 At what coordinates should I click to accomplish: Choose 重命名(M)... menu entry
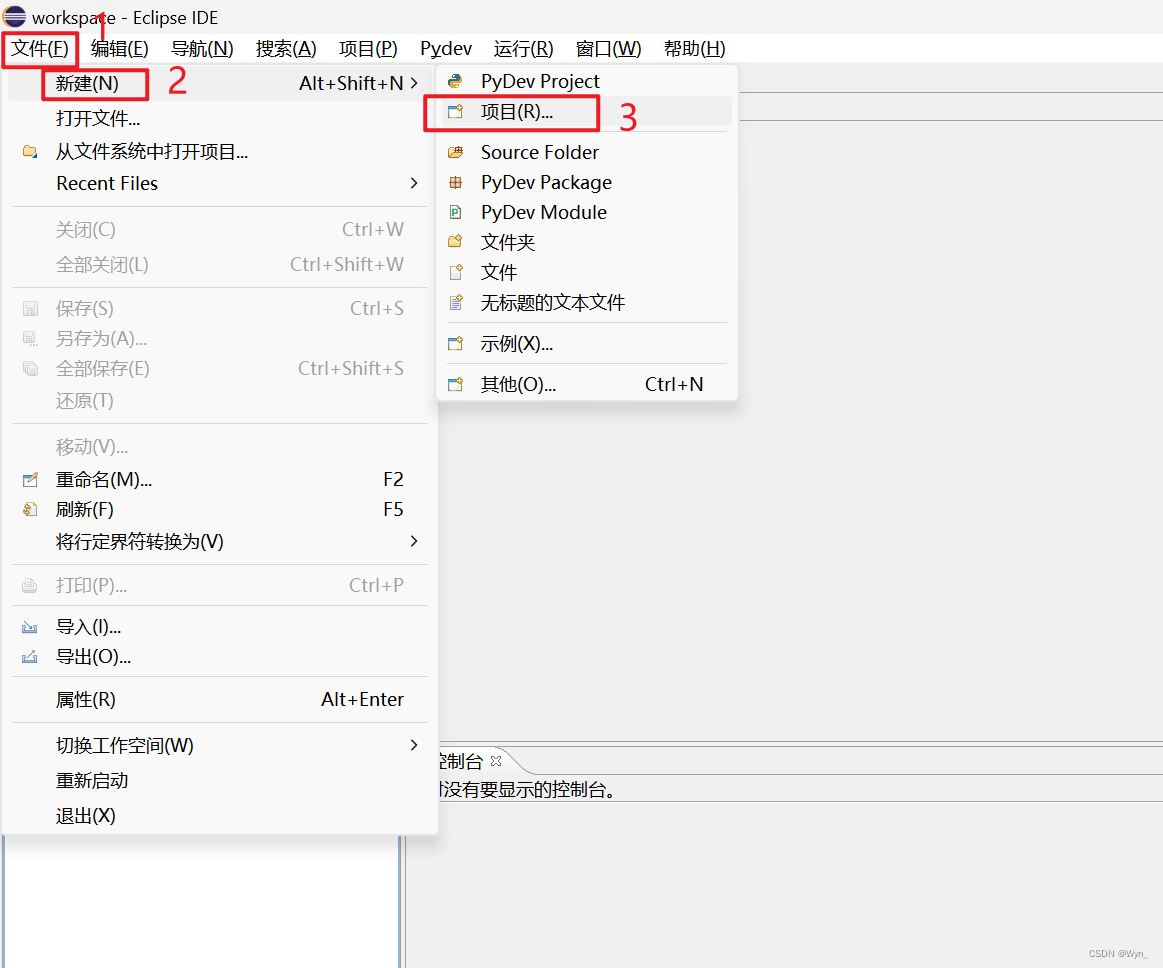218,480
